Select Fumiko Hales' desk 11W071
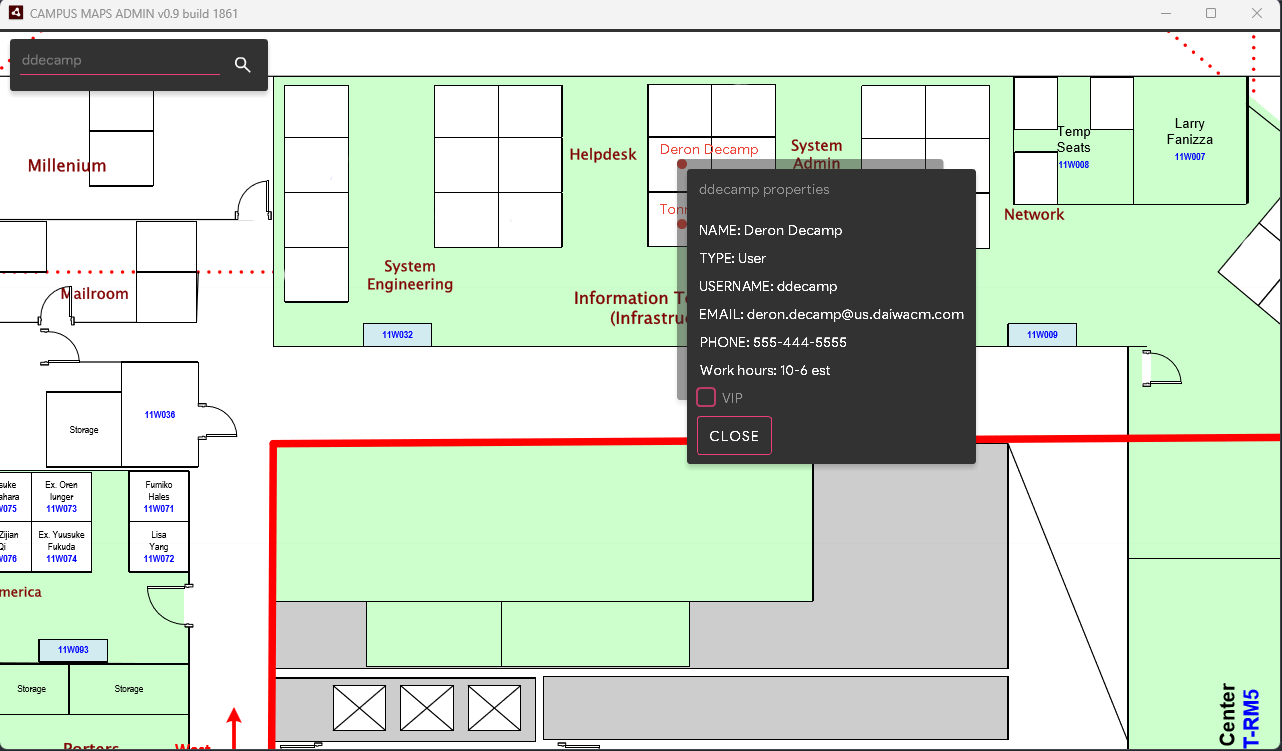Image resolution: width=1282 pixels, height=751 pixels. point(159,496)
